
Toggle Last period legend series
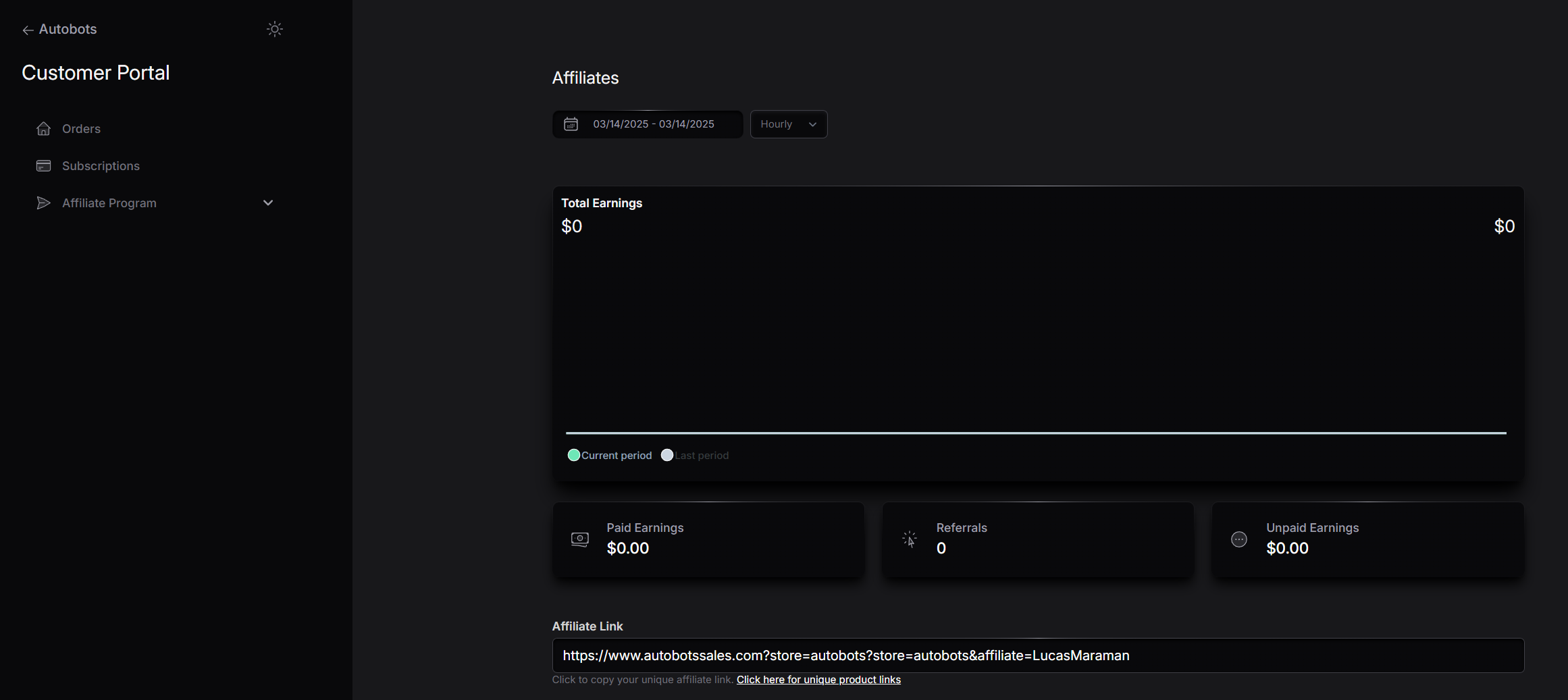pos(696,456)
